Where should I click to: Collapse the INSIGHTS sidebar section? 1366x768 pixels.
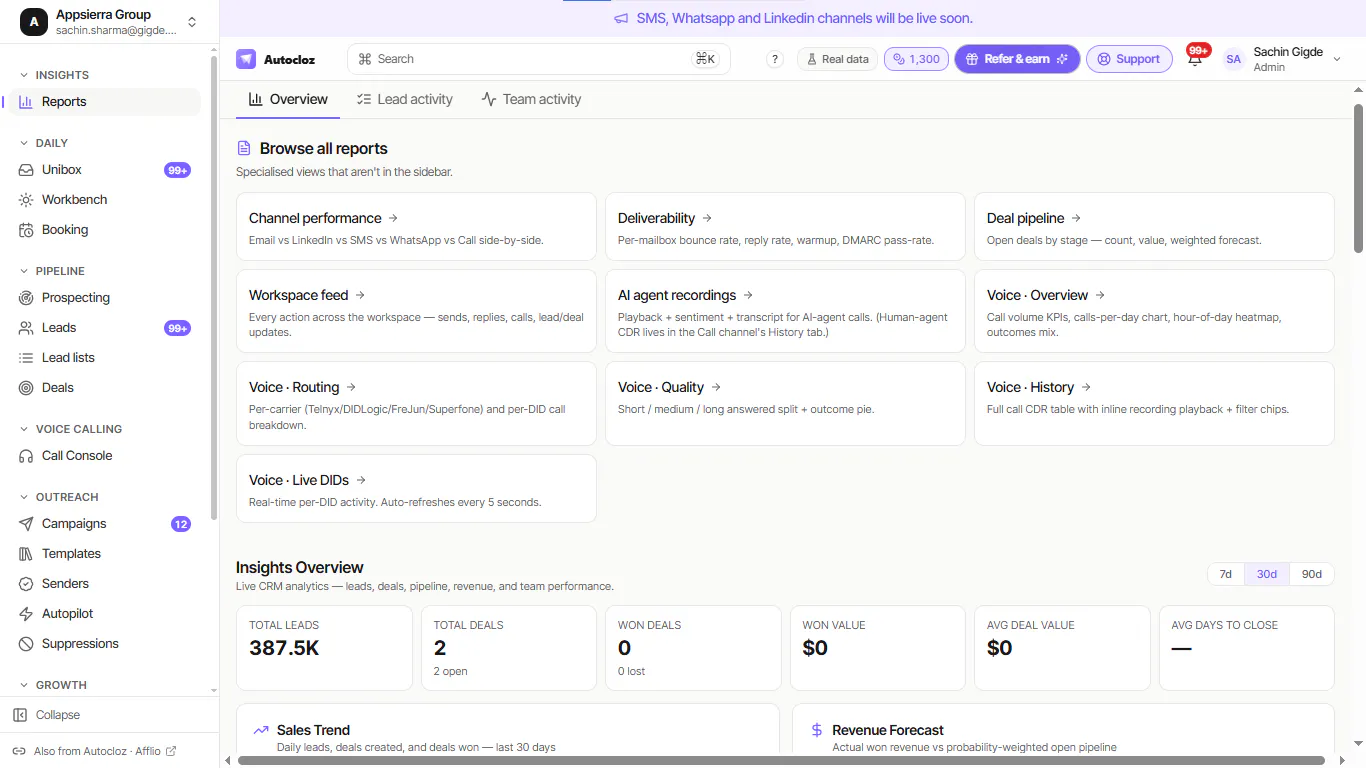click(55, 75)
